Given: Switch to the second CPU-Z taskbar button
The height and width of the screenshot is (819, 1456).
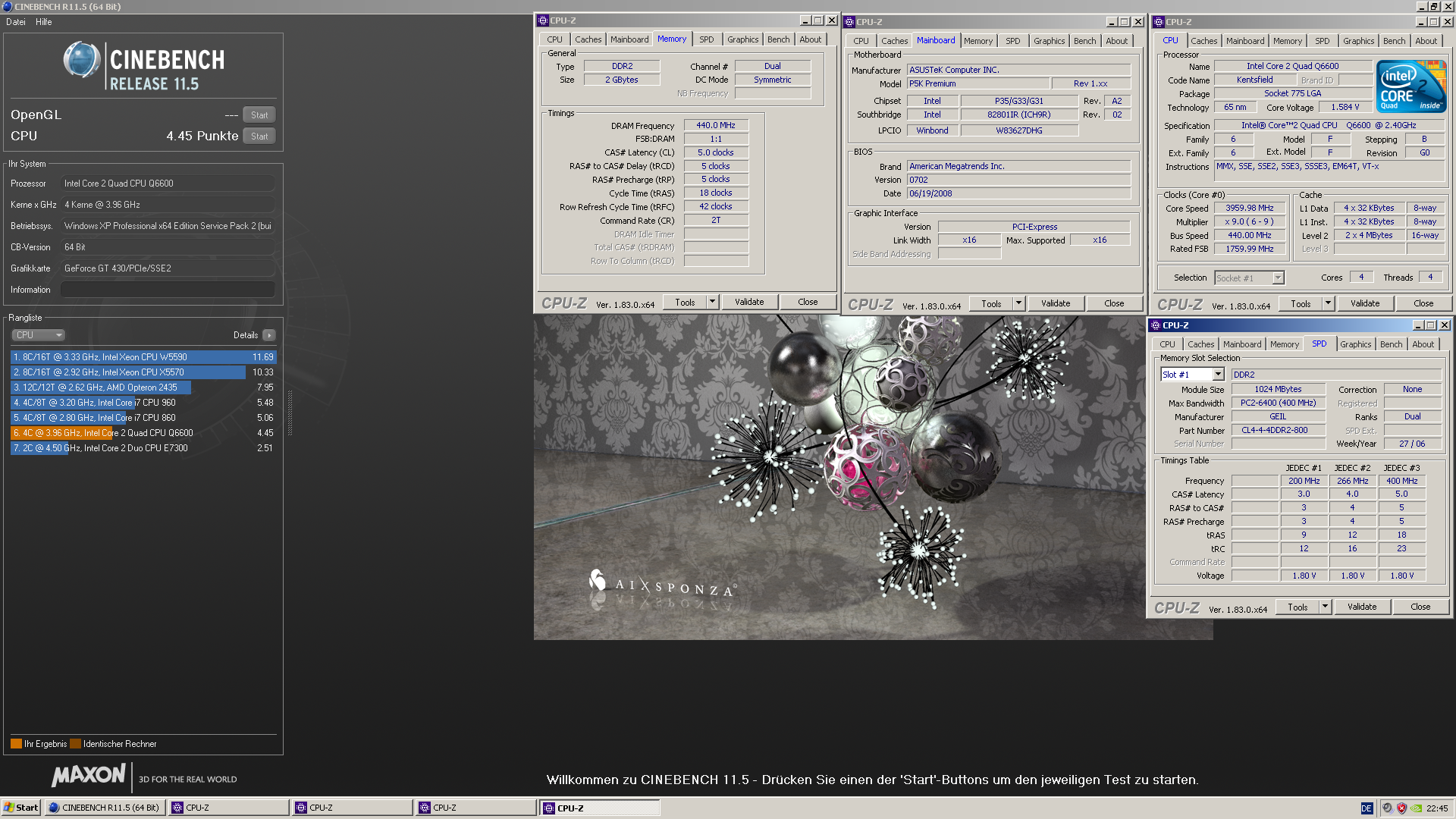Looking at the screenshot, I should 352,808.
